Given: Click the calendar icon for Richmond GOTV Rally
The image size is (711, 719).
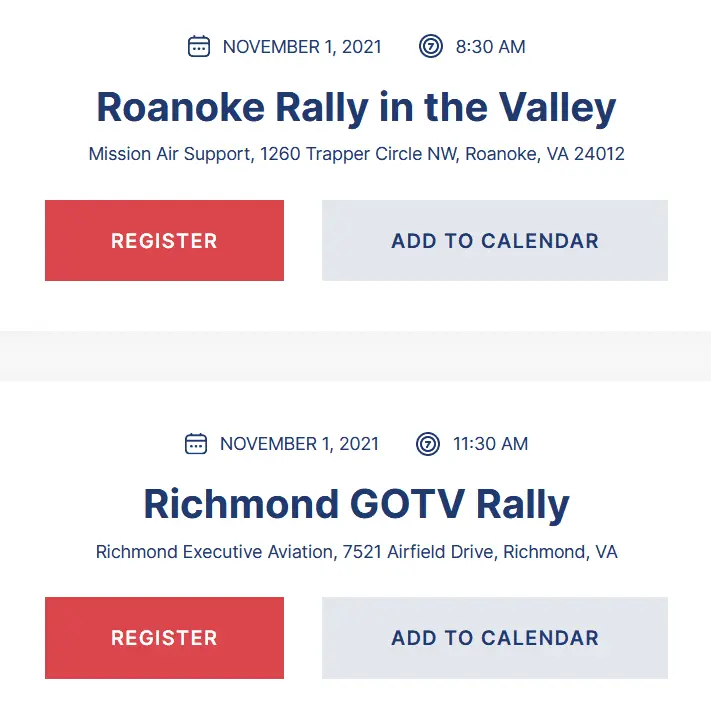Looking at the screenshot, I should coord(196,444).
